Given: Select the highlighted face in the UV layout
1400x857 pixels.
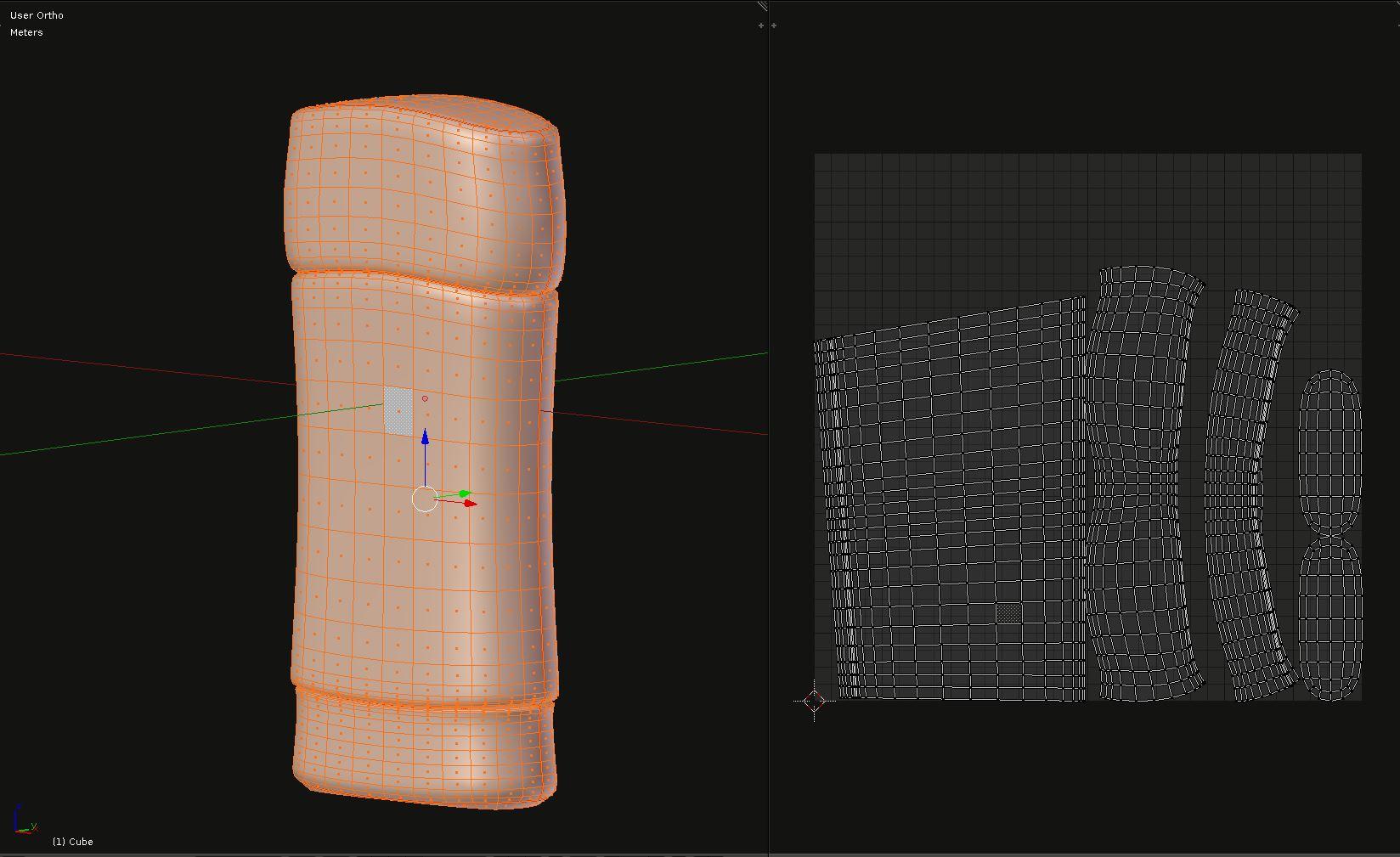Looking at the screenshot, I should click(x=1008, y=612).
